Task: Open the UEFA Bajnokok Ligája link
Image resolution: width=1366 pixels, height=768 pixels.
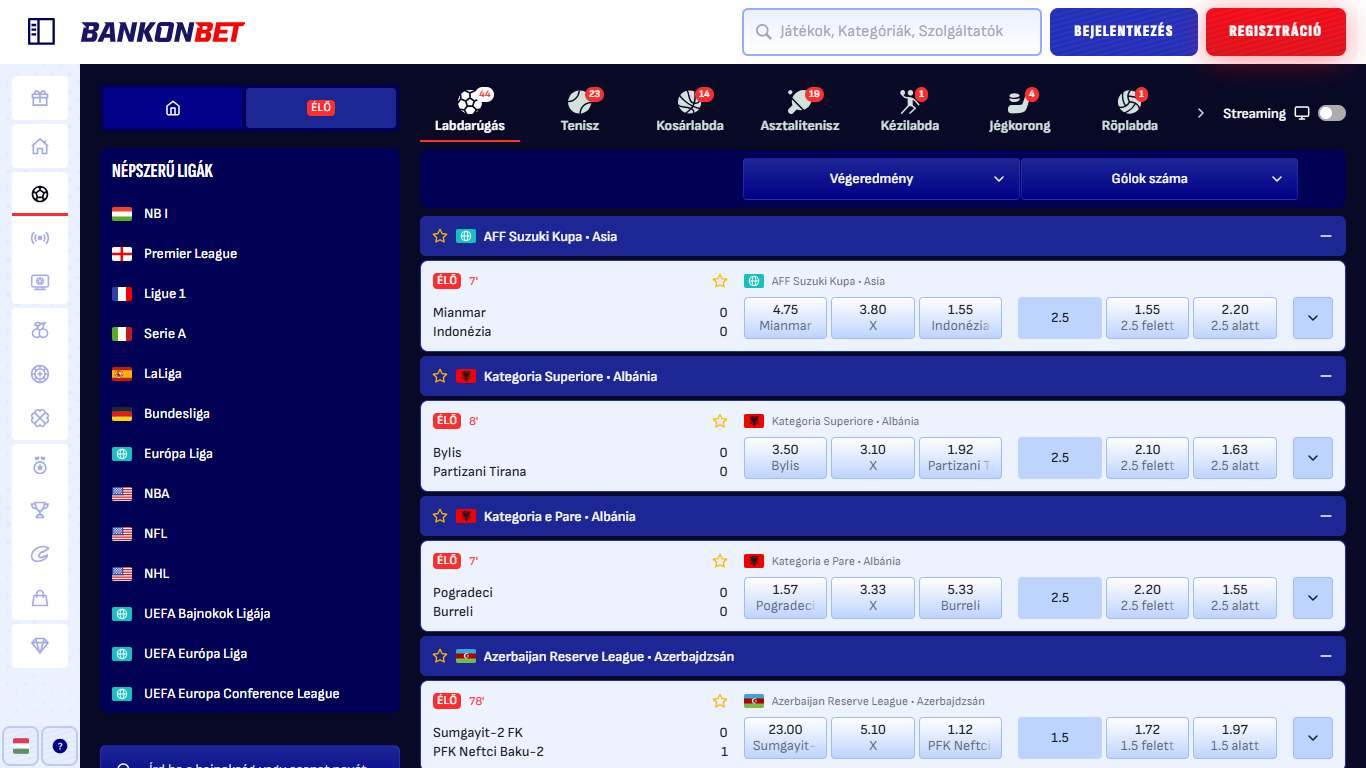Action: tap(207, 613)
